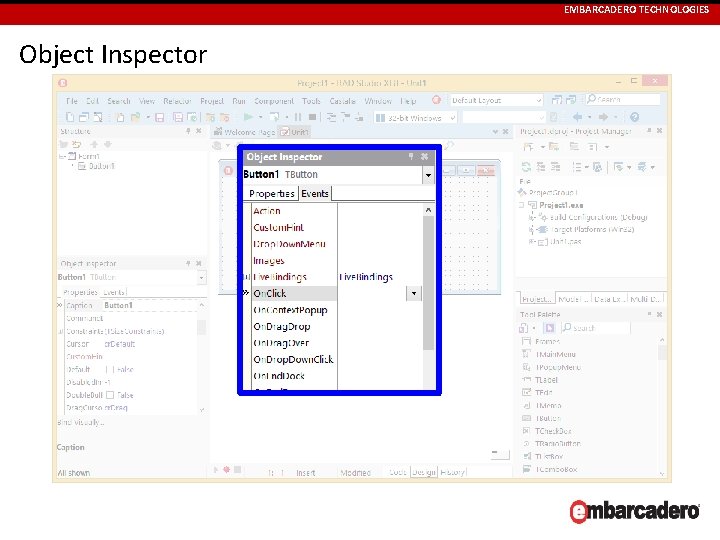Click the highlighted inspector vertical scrollbar thumb

[x=428, y=282]
